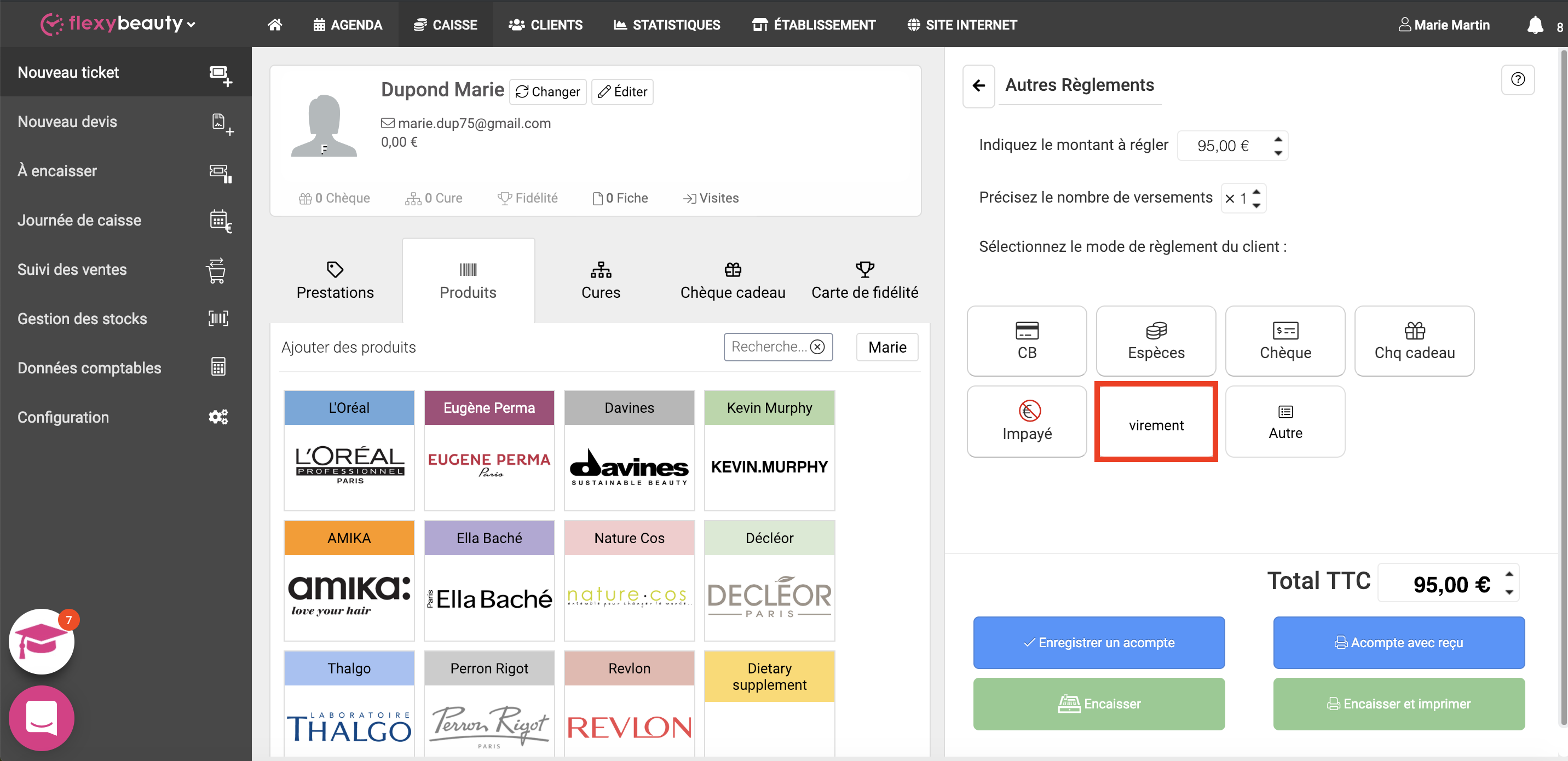Viewport: 1568px width, 761px height.
Task: Select the Autre payment method
Action: 1284,422
